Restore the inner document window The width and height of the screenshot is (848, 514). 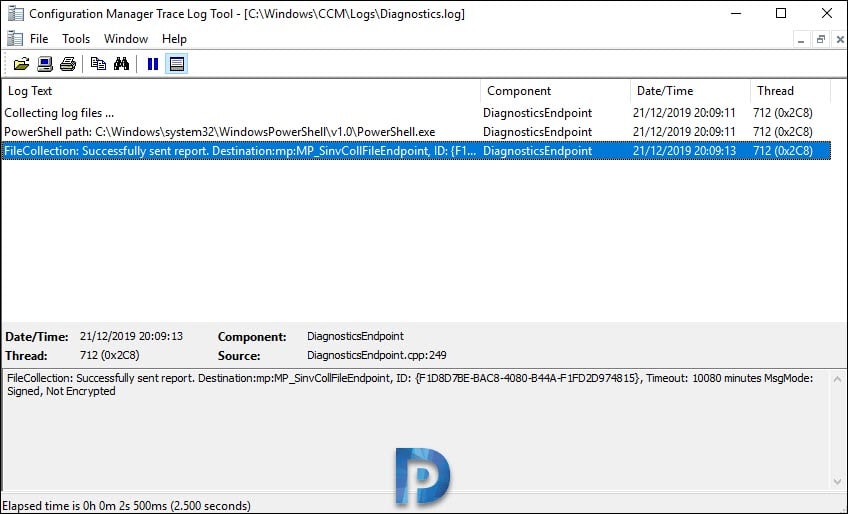click(820, 39)
